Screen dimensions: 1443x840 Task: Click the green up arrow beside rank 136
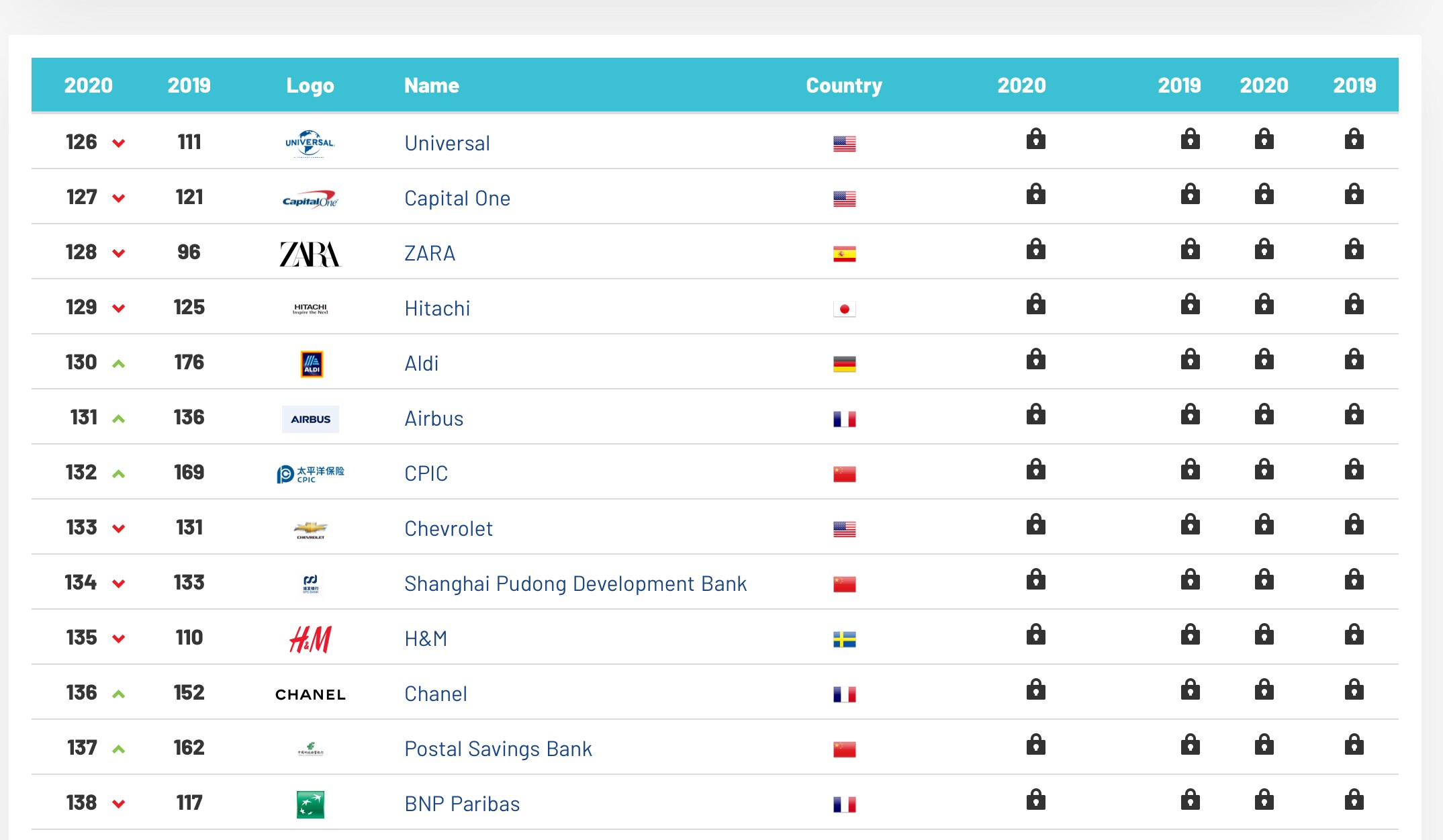[119, 694]
